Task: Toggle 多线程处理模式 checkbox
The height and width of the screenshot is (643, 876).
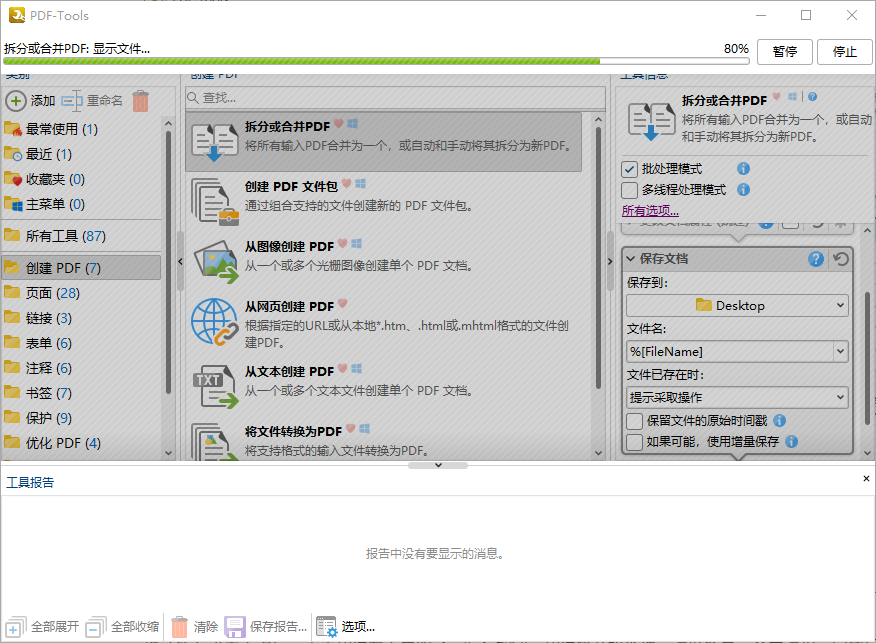Action: (x=629, y=190)
